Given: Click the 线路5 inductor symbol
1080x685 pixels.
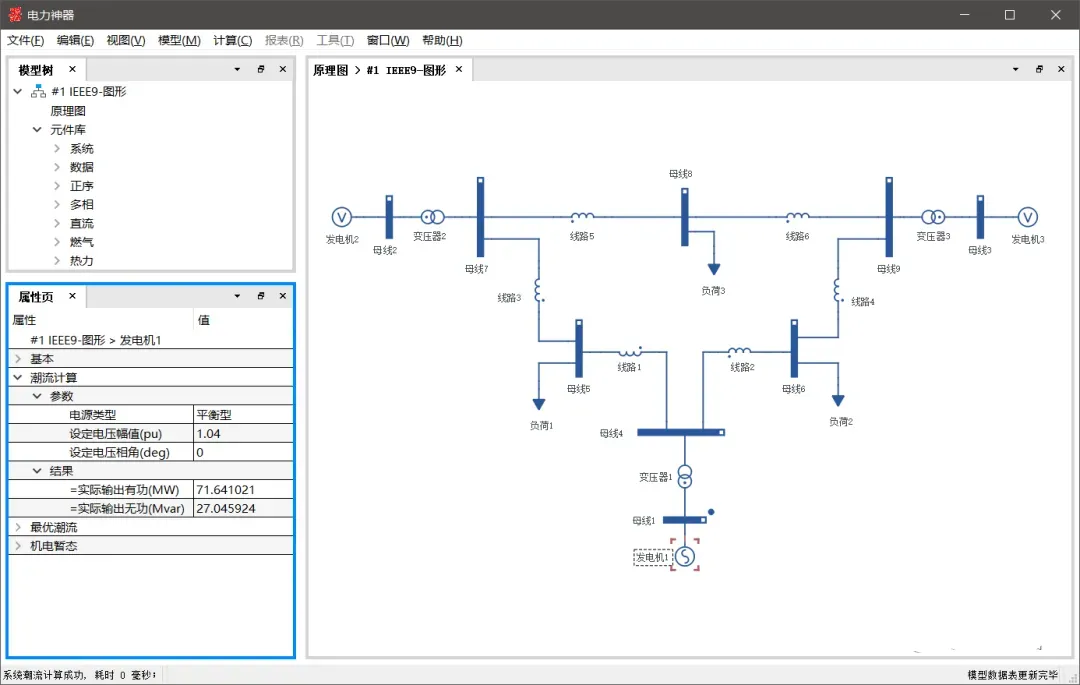Looking at the screenshot, I should [582, 217].
